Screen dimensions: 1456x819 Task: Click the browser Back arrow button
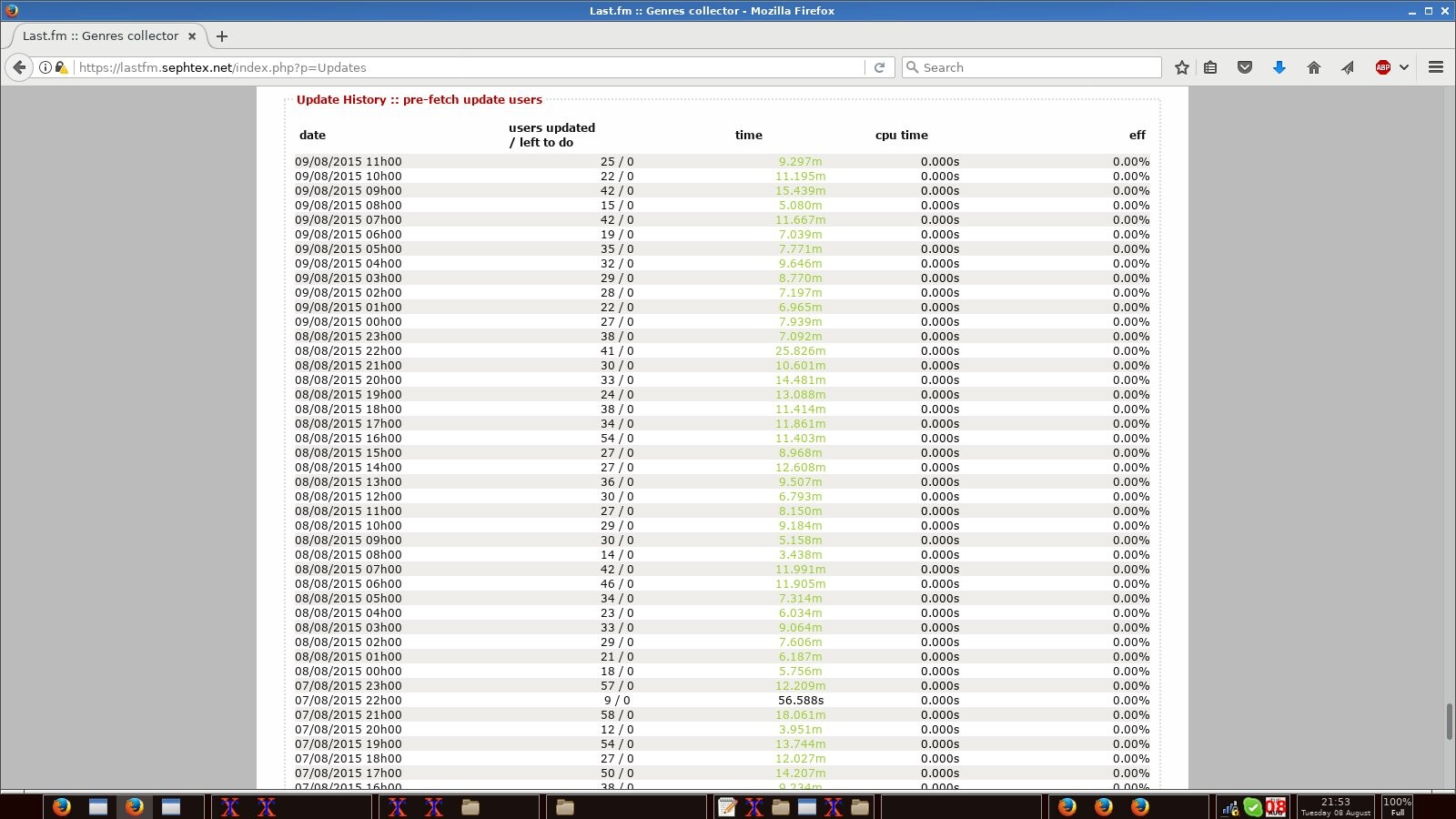coord(19,67)
